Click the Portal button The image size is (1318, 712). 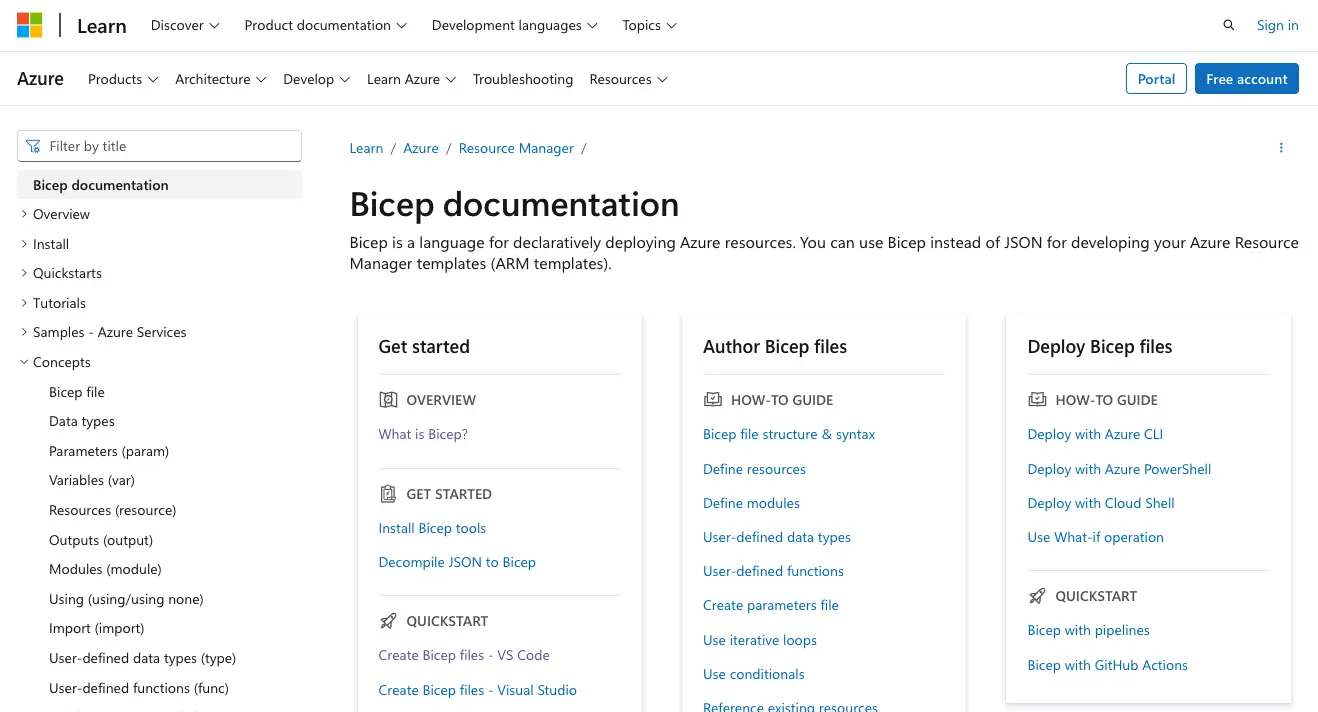click(x=1156, y=79)
